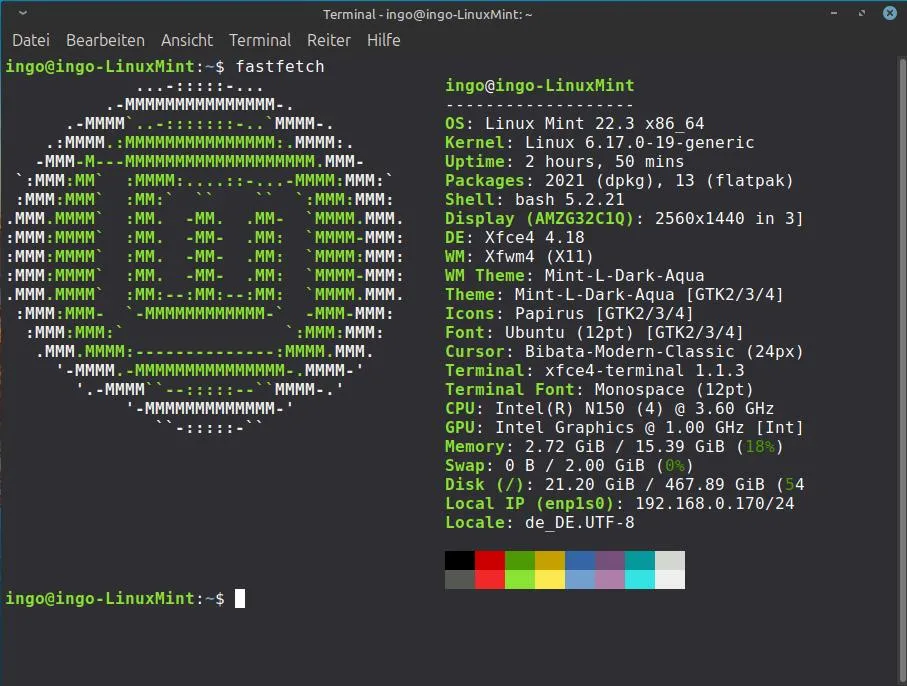Open the Hilfe menu

click(383, 40)
